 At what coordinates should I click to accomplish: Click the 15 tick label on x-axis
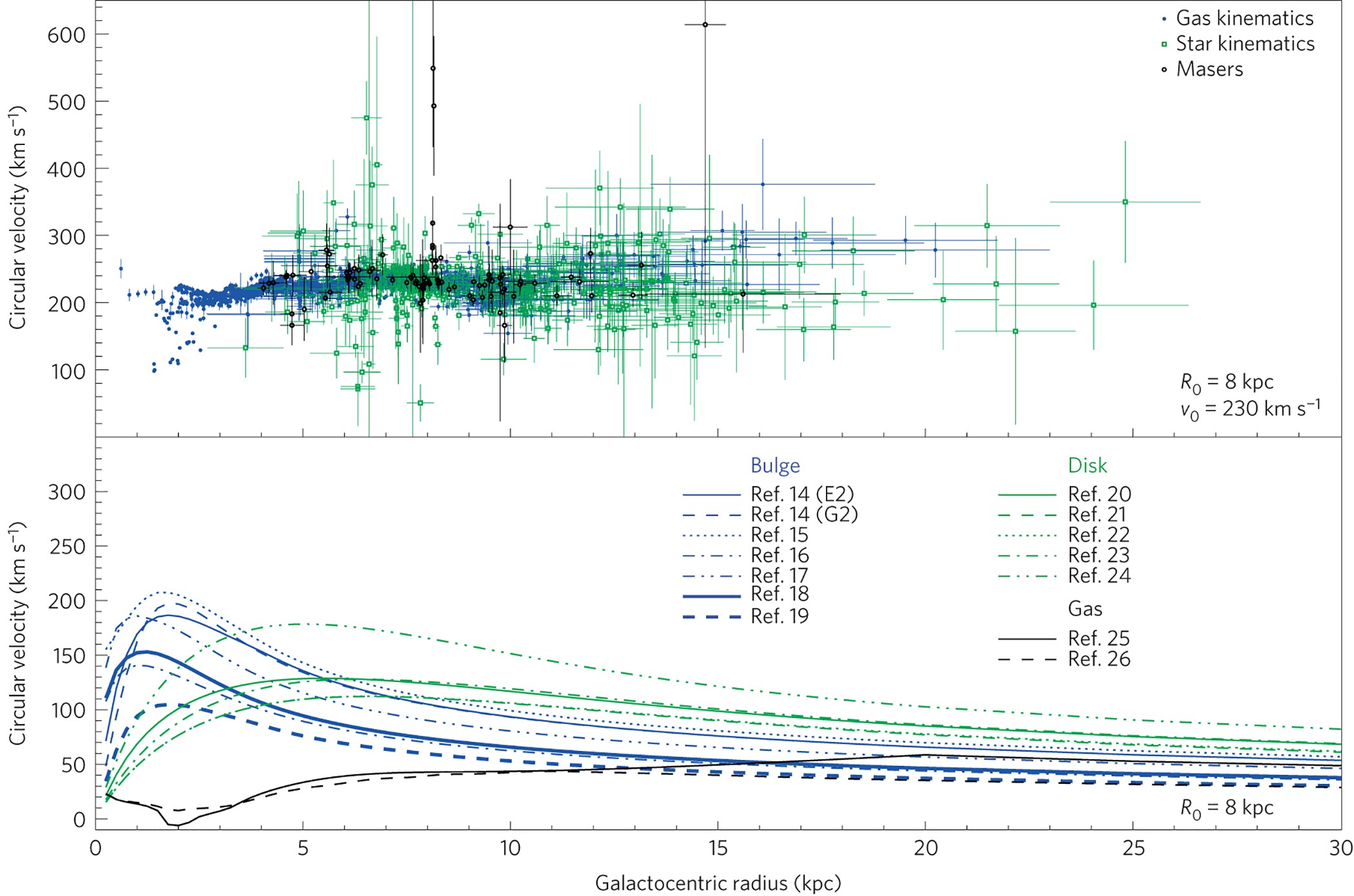point(718,848)
